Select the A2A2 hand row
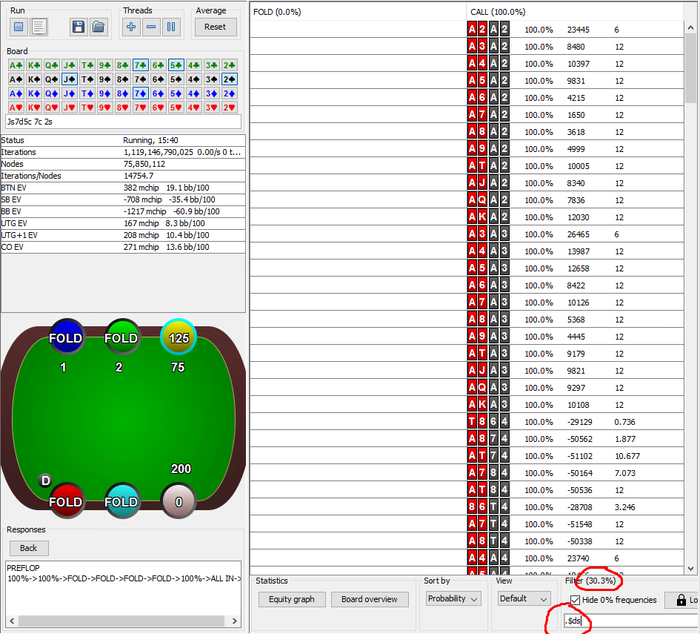The width and height of the screenshot is (700, 634). [x=576, y=29]
